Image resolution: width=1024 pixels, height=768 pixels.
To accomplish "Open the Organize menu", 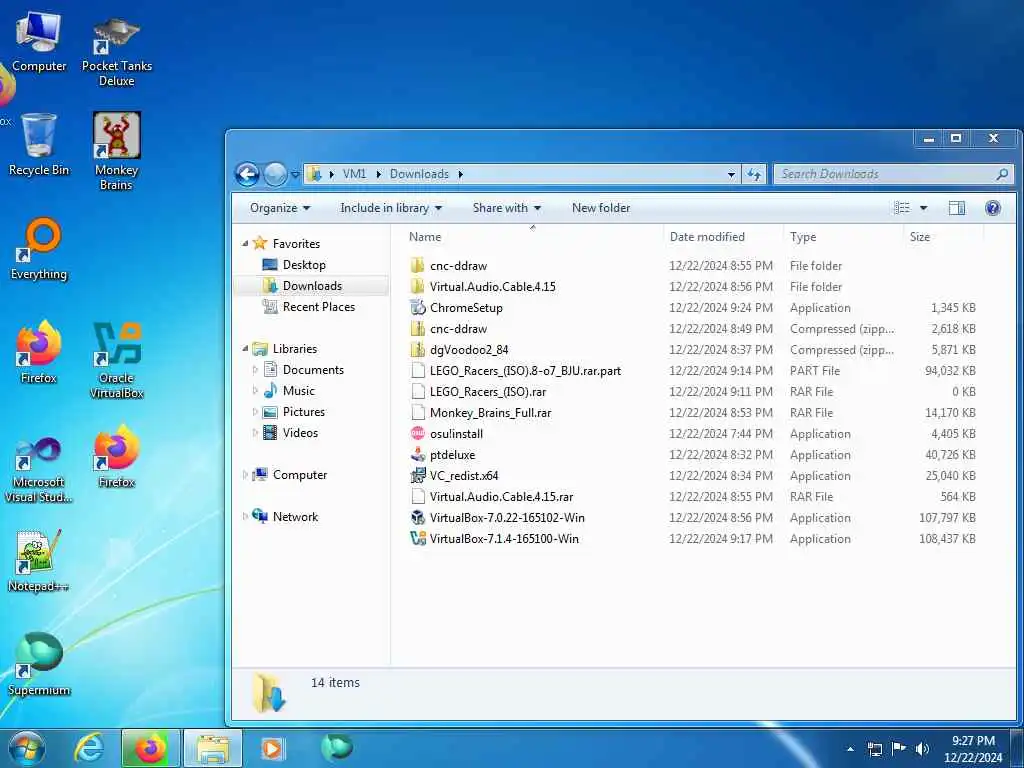I will click(280, 208).
